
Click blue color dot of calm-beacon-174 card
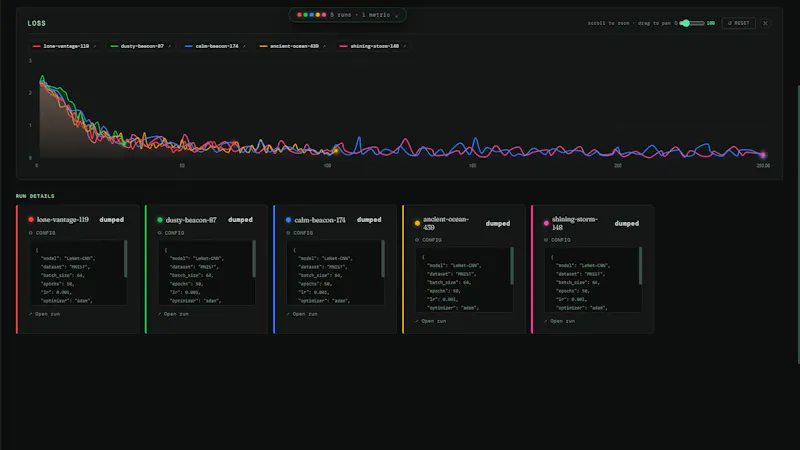tap(288, 220)
